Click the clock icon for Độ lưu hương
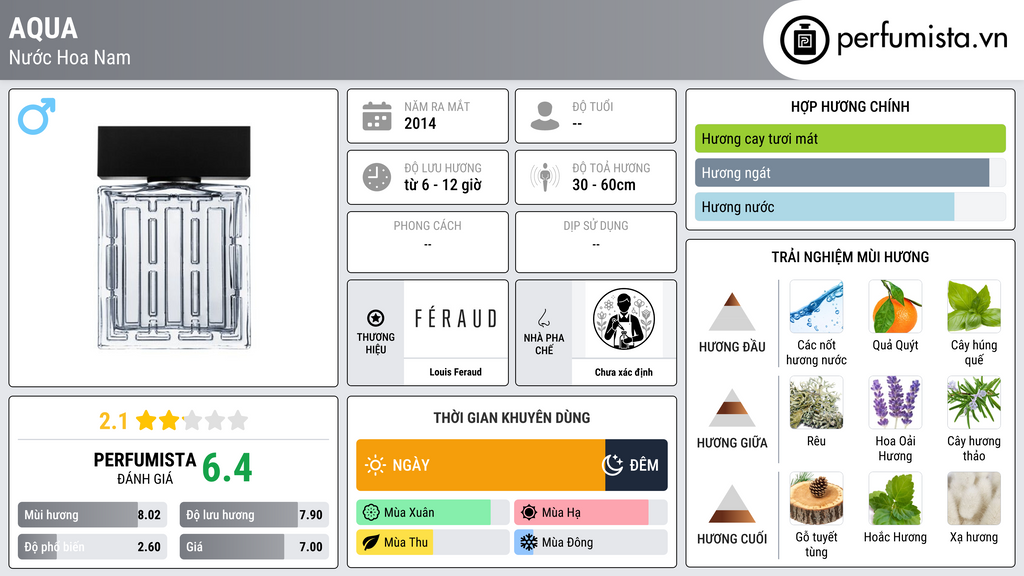The width and height of the screenshot is (1024, 576). coord(377,177)
